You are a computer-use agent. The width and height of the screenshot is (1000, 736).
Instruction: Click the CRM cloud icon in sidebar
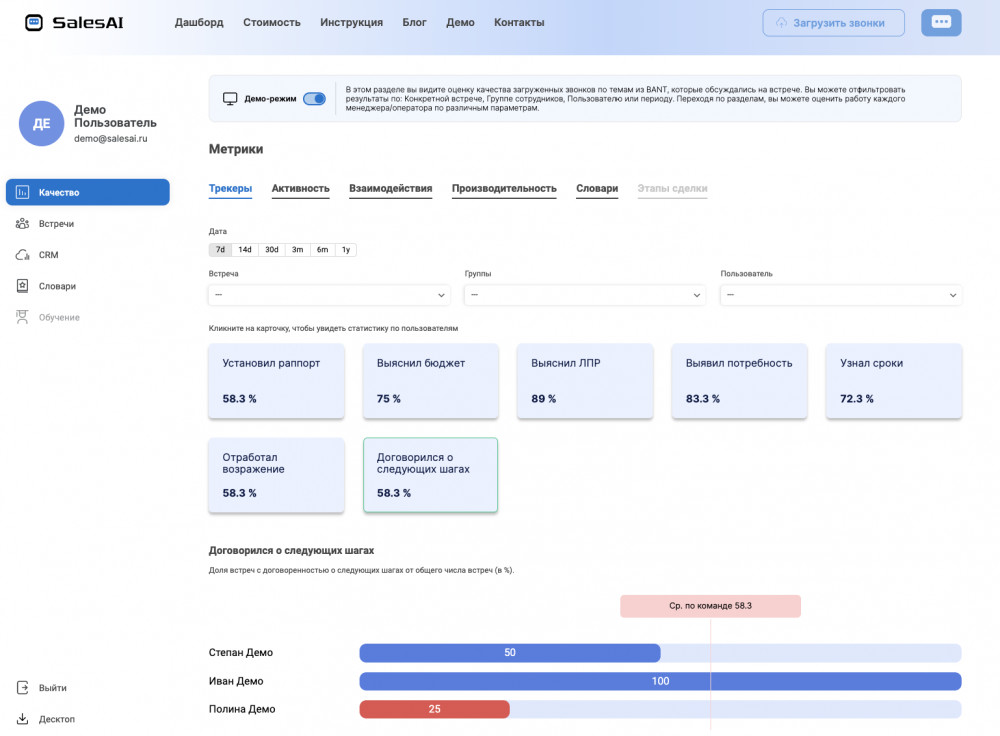point(22,255)
